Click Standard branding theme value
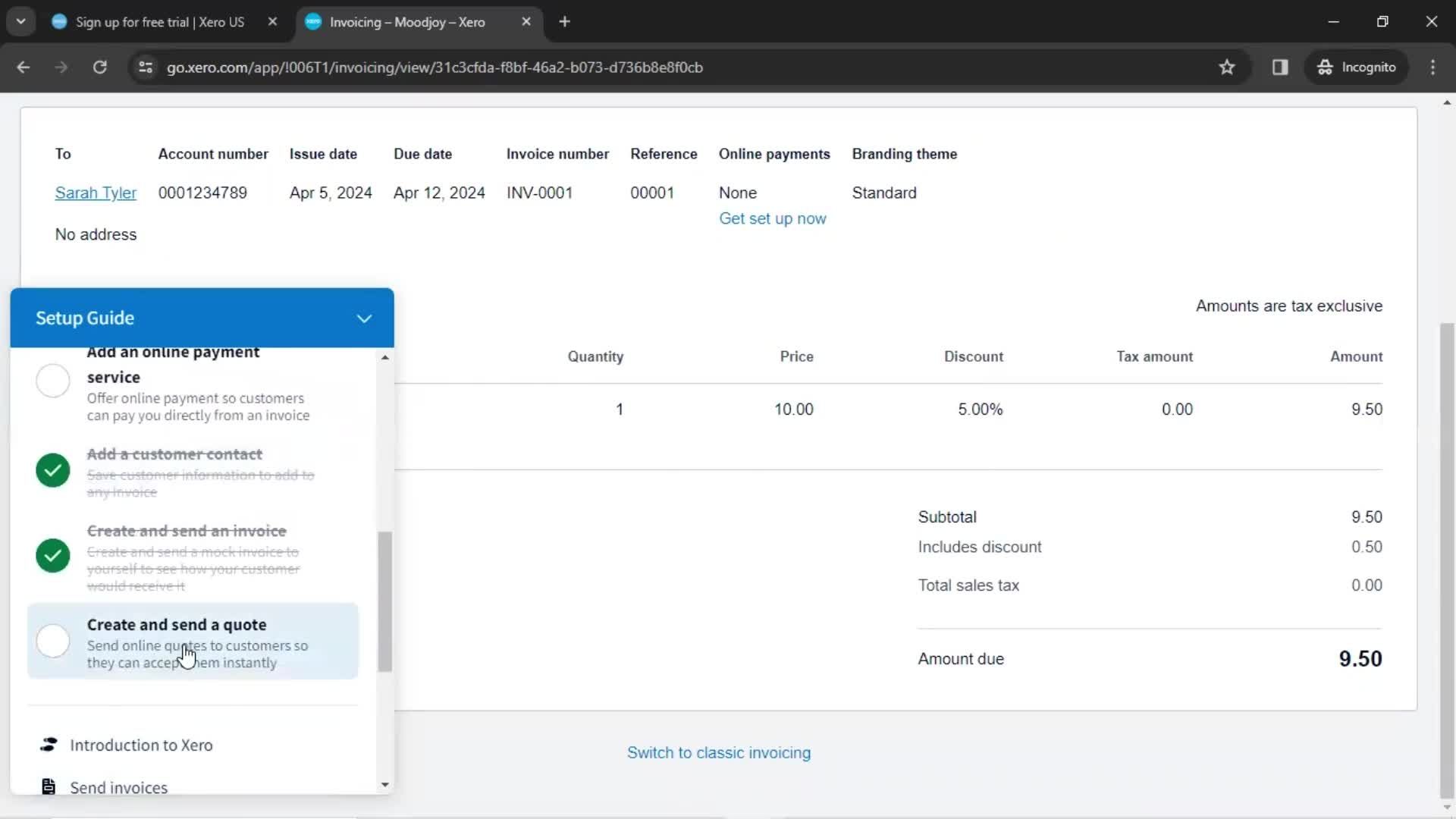The height and width of the screenshot is (819, 1456). pos(884,193)
